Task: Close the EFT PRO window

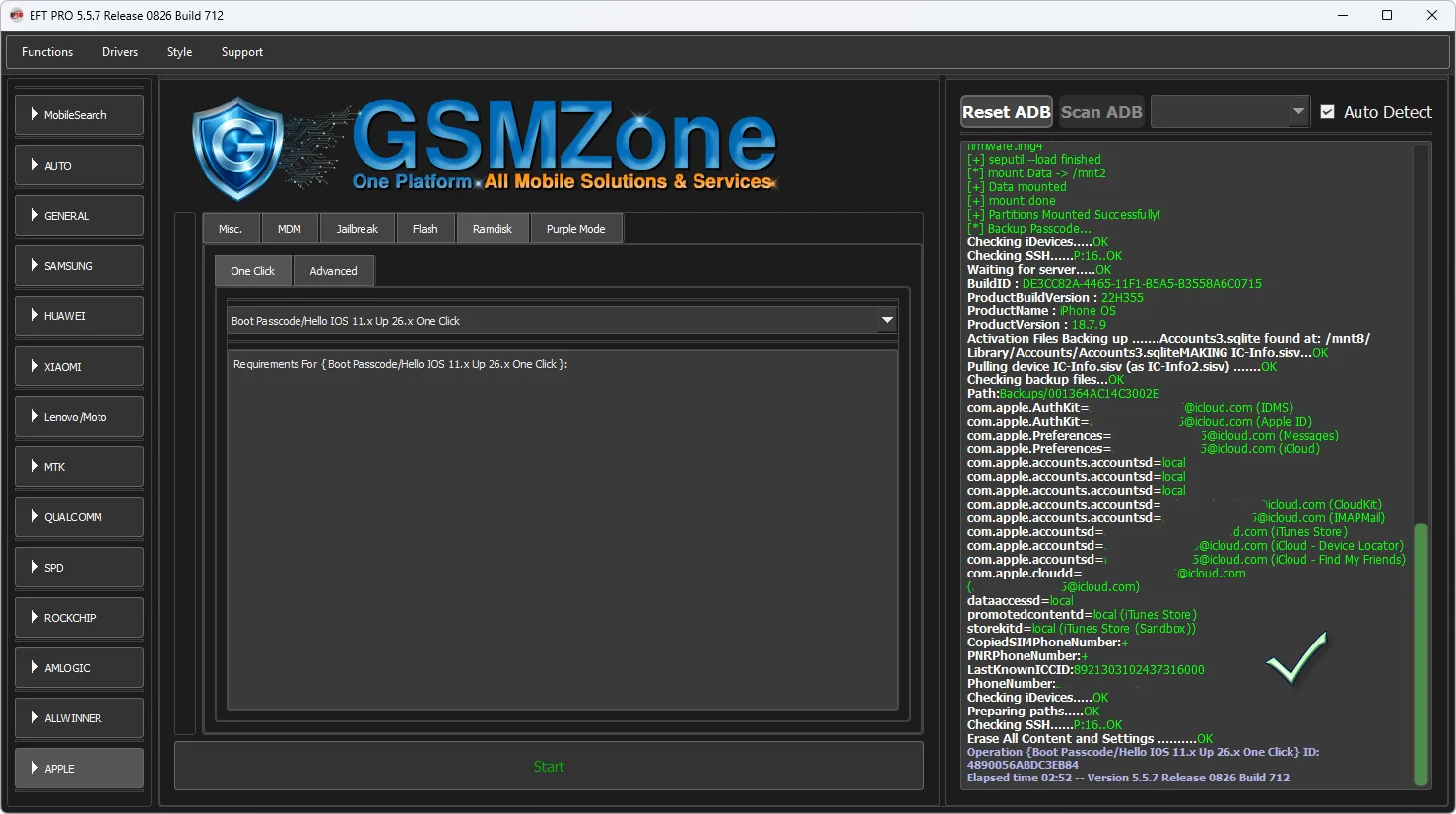Action: [x=1432, y=15]
